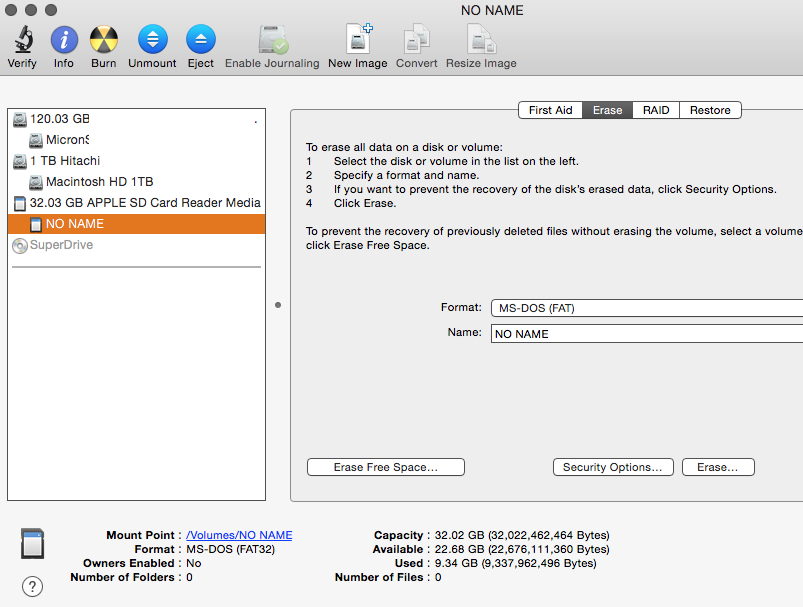The image size is (803, 607).
Task: Open the Info toolbar icon
Action: [x=64, y=39]
